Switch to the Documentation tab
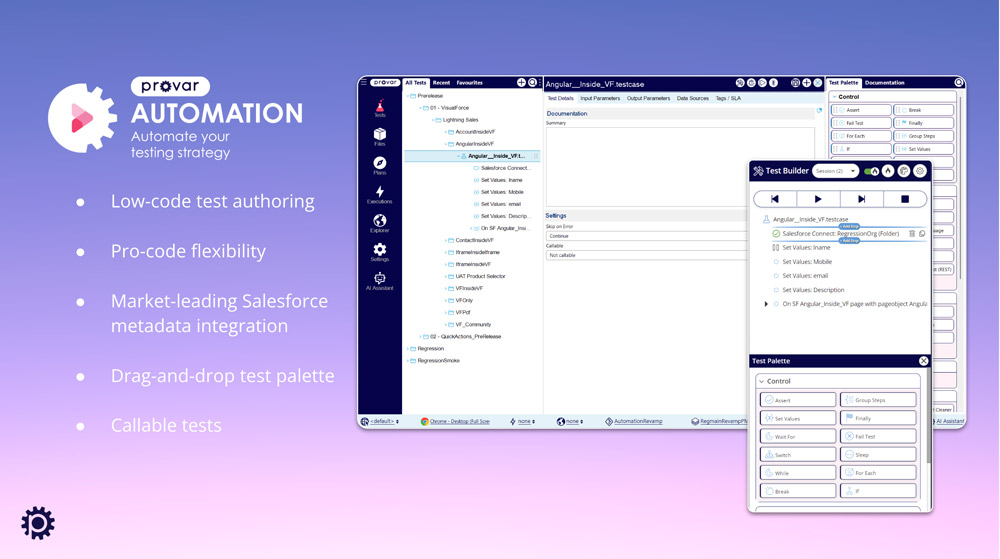Viewport: 1000px width, 559px height. click(x=884, y=83)
